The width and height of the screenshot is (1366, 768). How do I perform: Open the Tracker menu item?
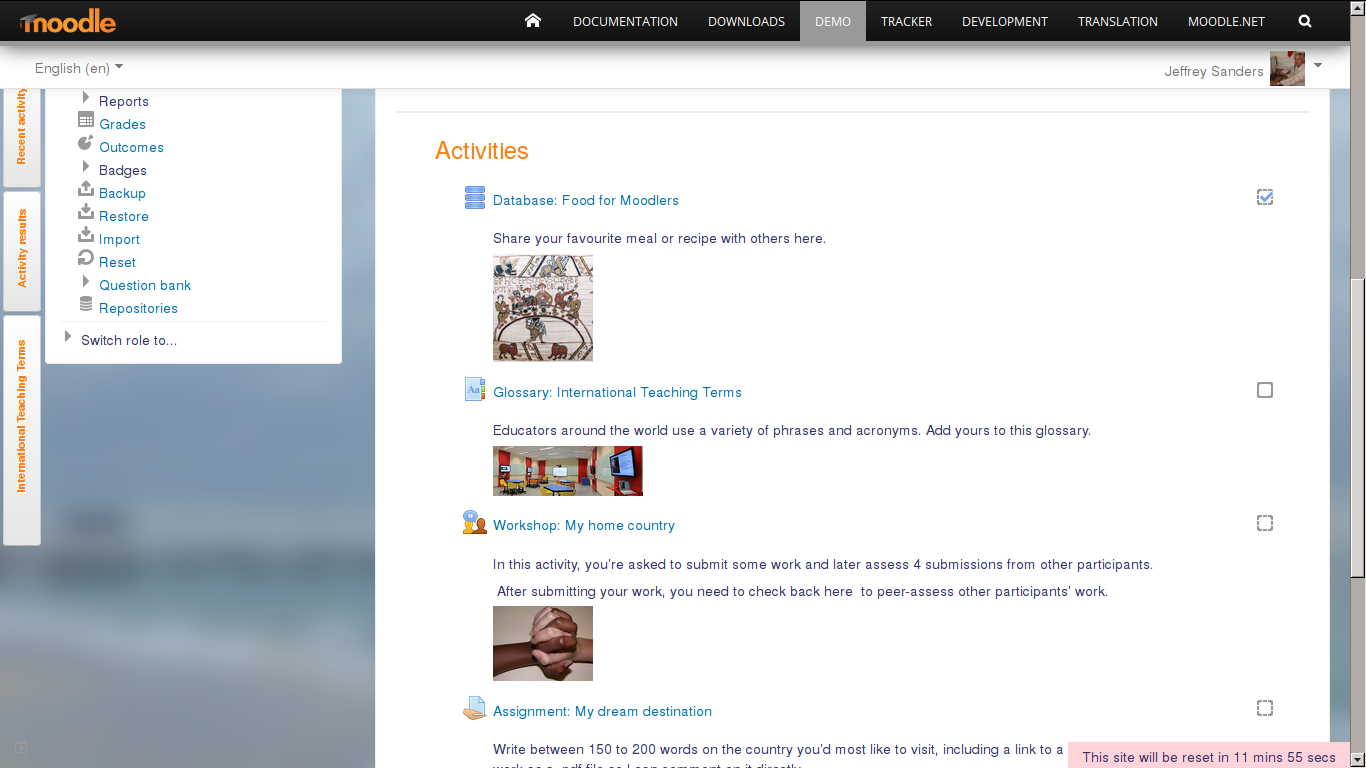pos(907,21)
